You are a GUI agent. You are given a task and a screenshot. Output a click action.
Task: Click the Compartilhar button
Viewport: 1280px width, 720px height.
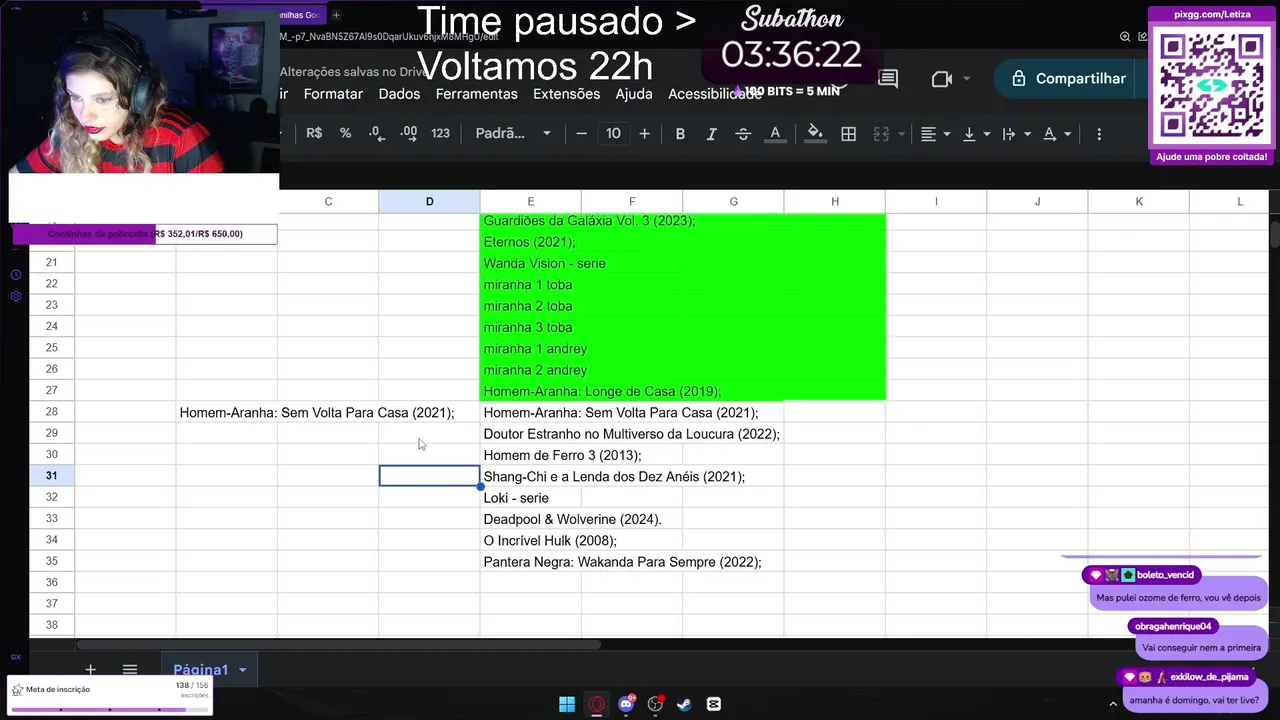(1068, 78)
